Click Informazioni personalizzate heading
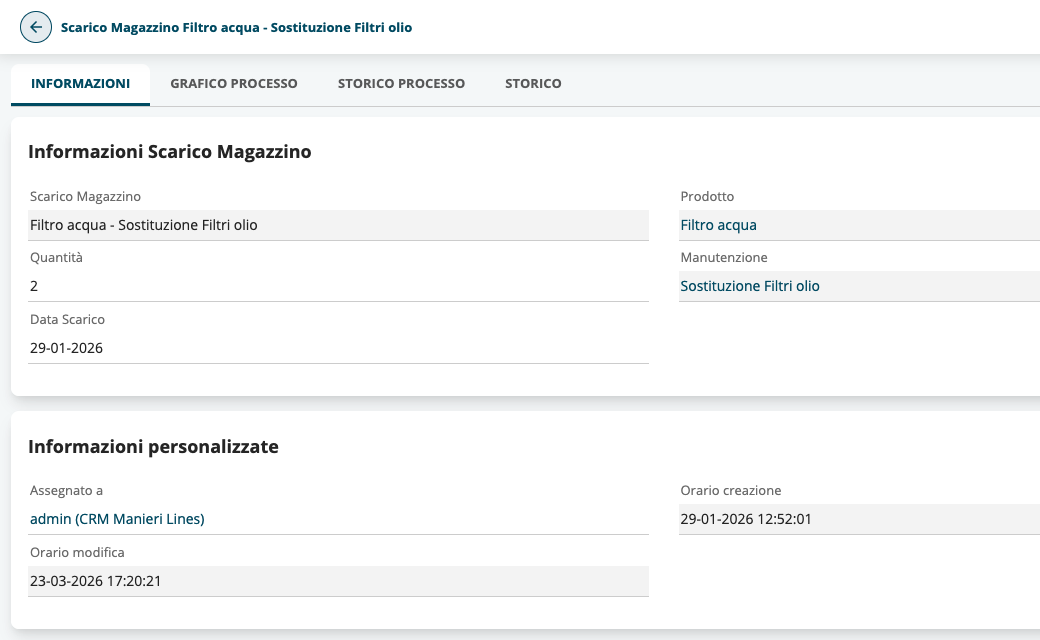1040x640 pixels. pyautogui.click(x=153, y=446)
